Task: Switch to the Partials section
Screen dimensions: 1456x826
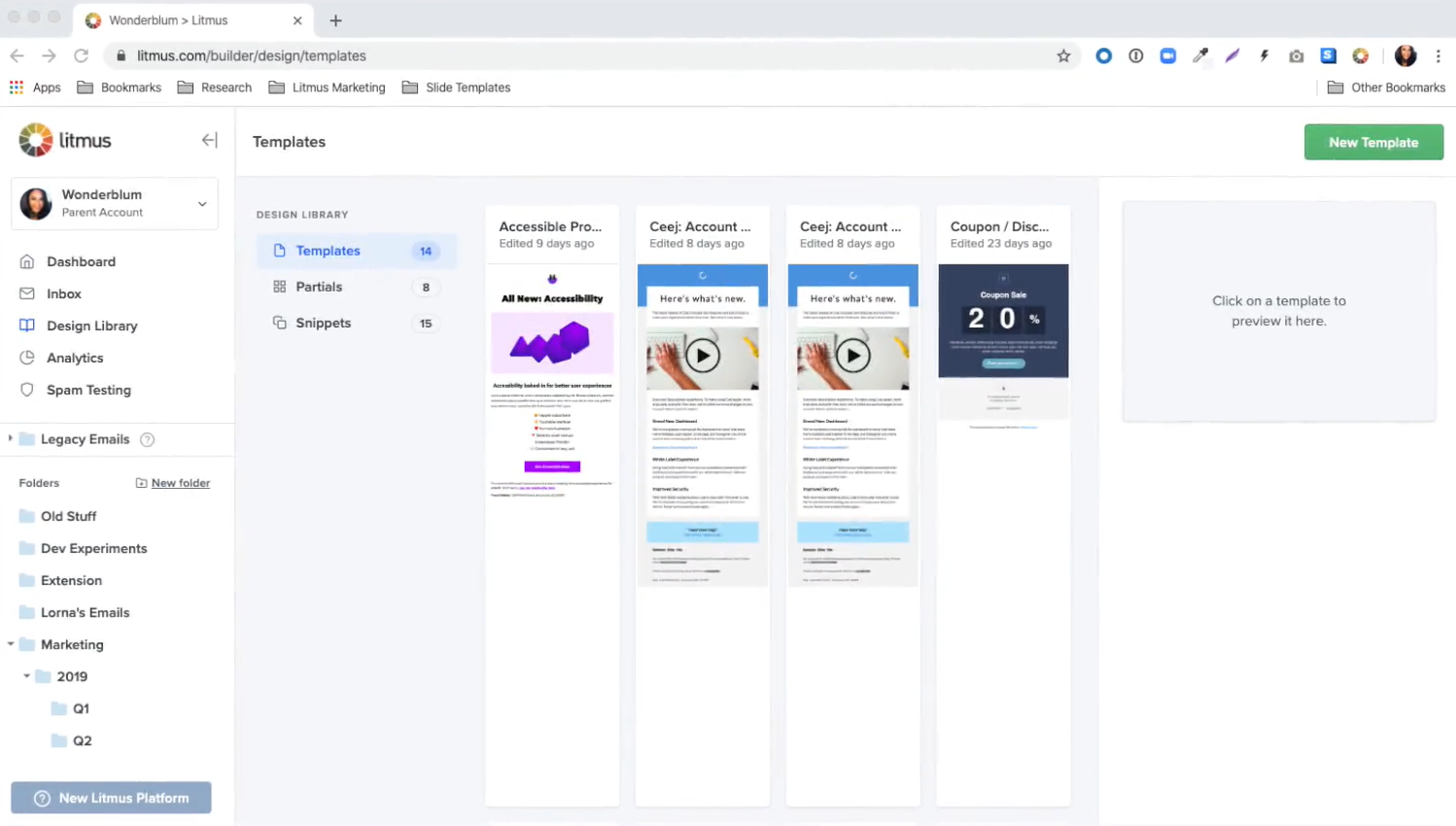Action: pos(319,287)
